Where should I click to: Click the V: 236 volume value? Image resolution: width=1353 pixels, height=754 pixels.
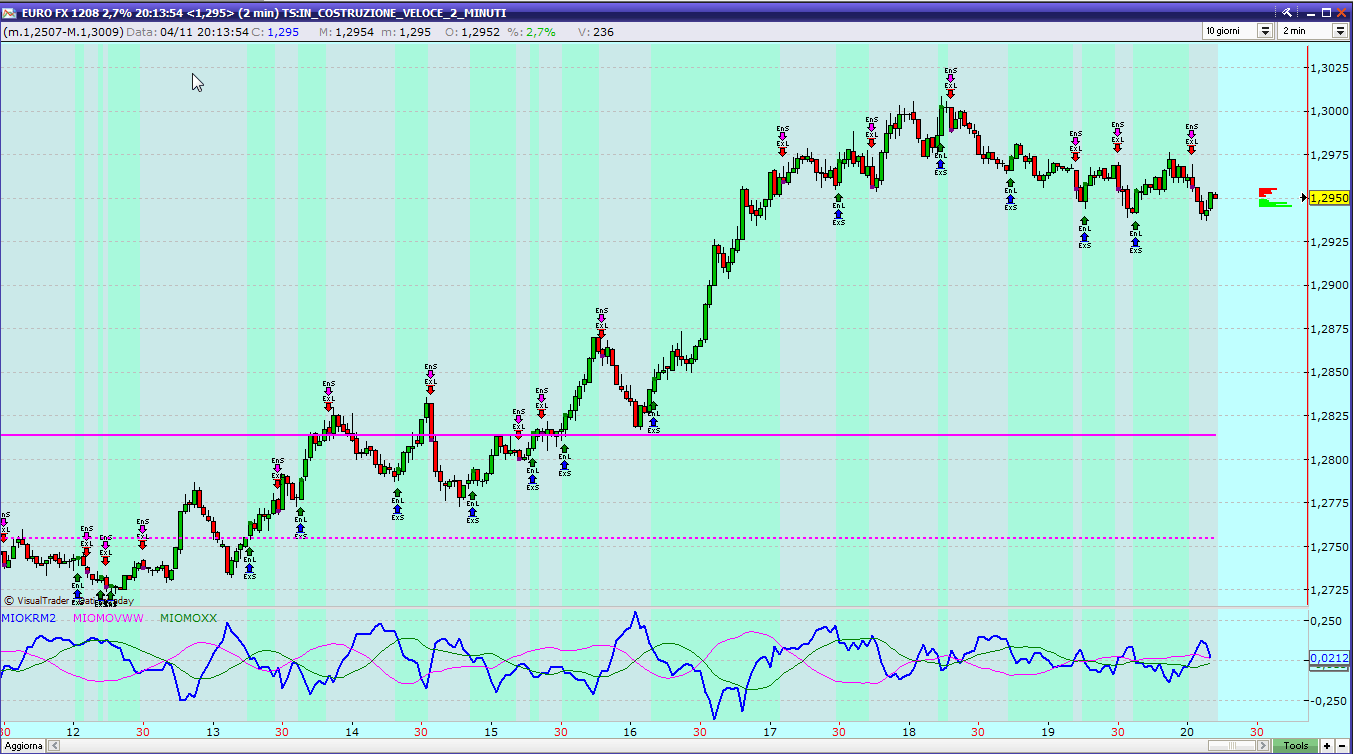pos(596,32)
